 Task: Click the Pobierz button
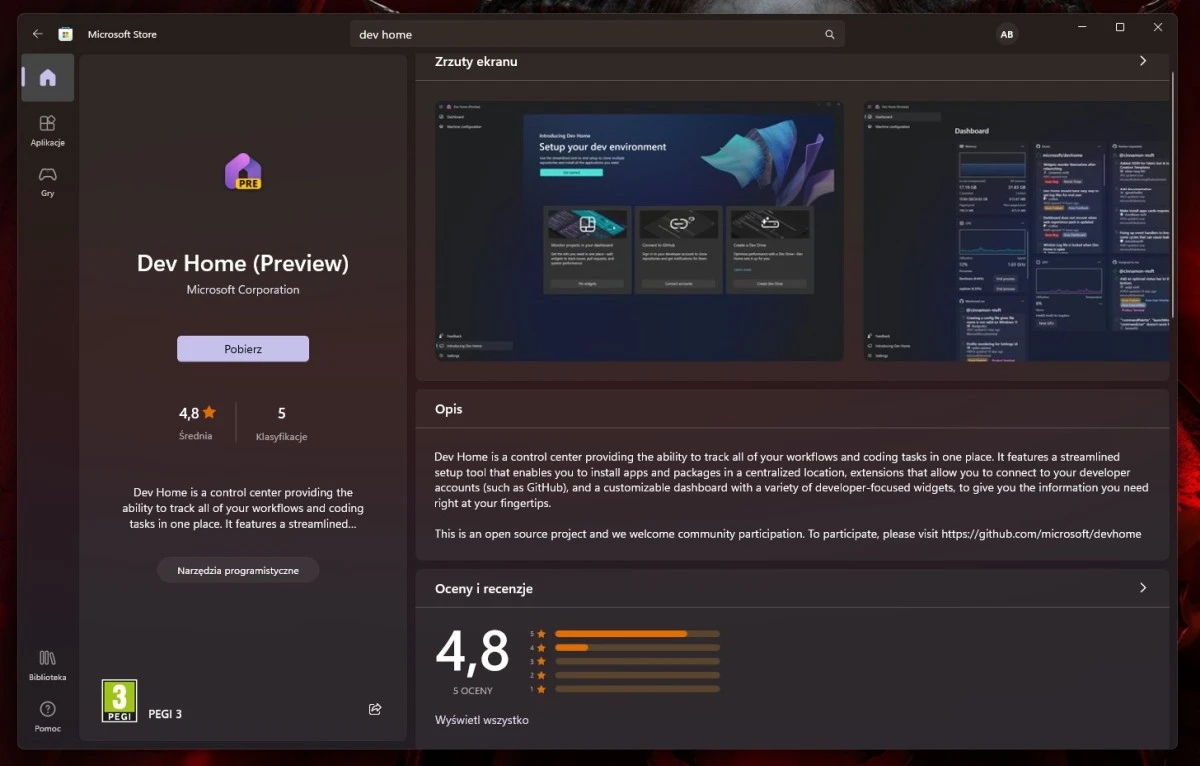pyautogui.click(x=242, y=348)
